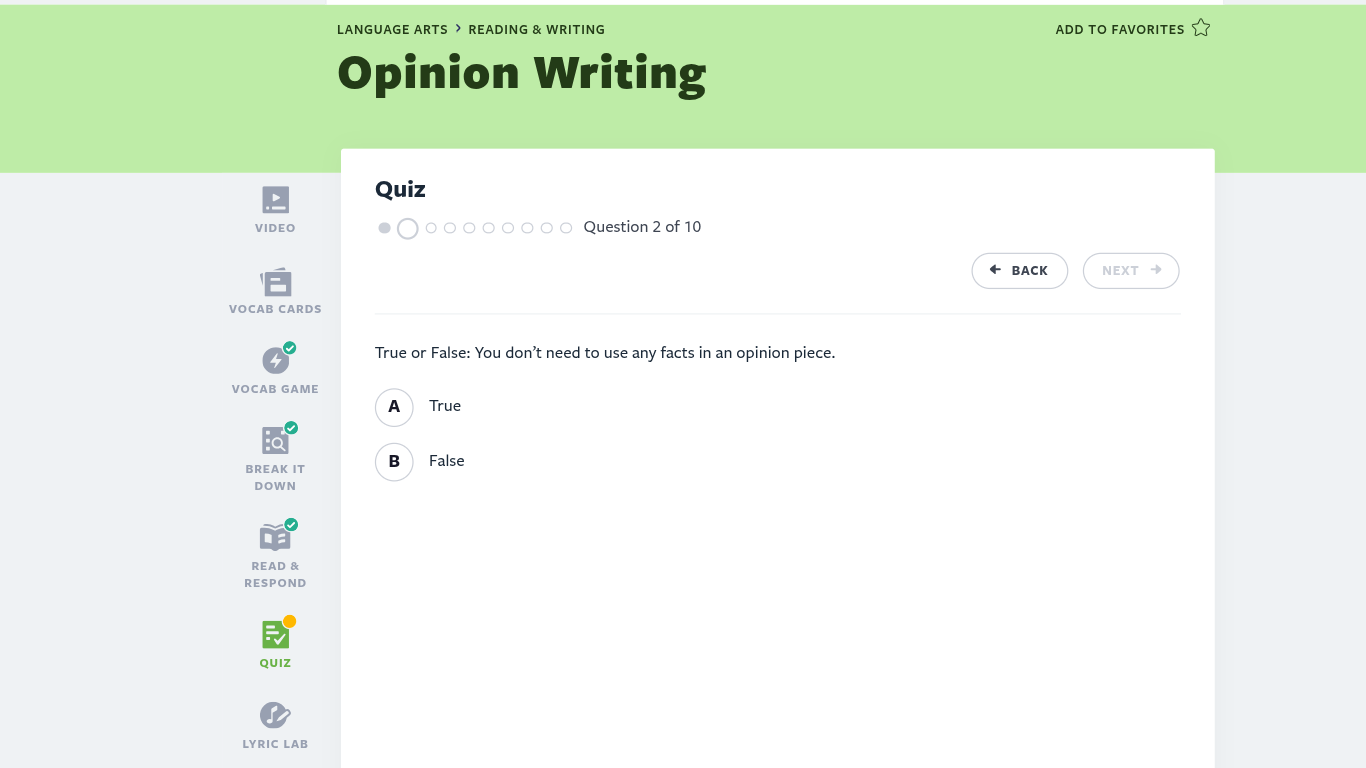Select the Quiz checklist icon
The image size is (1366, 768).
tap(275, 634)
